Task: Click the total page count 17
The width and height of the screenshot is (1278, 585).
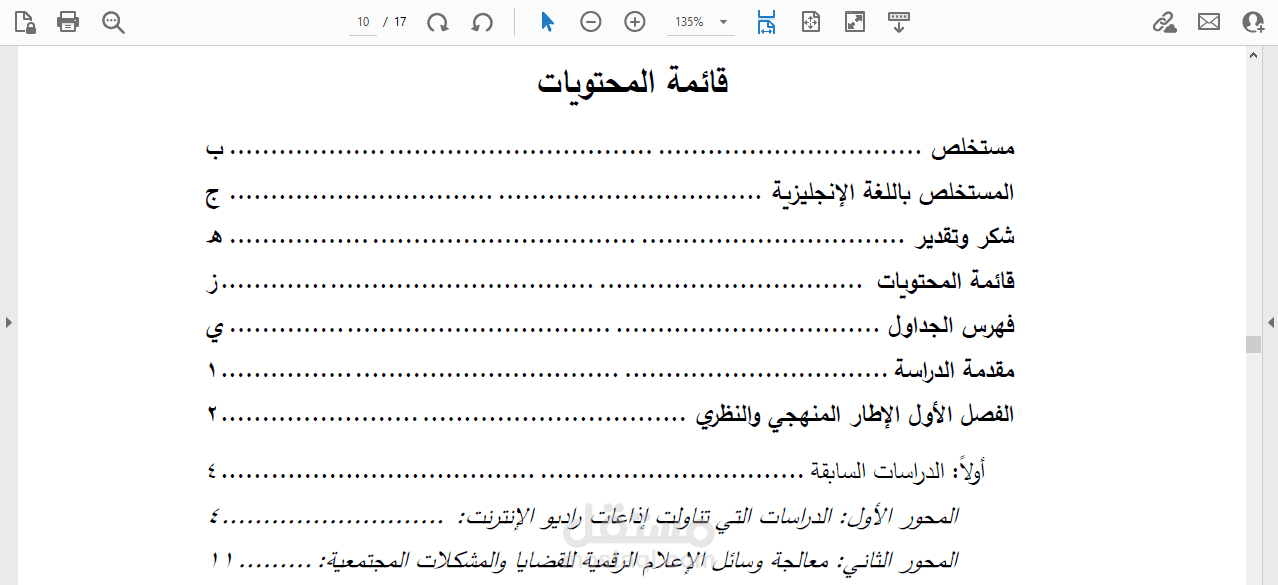Action: [x=400, y=22]
